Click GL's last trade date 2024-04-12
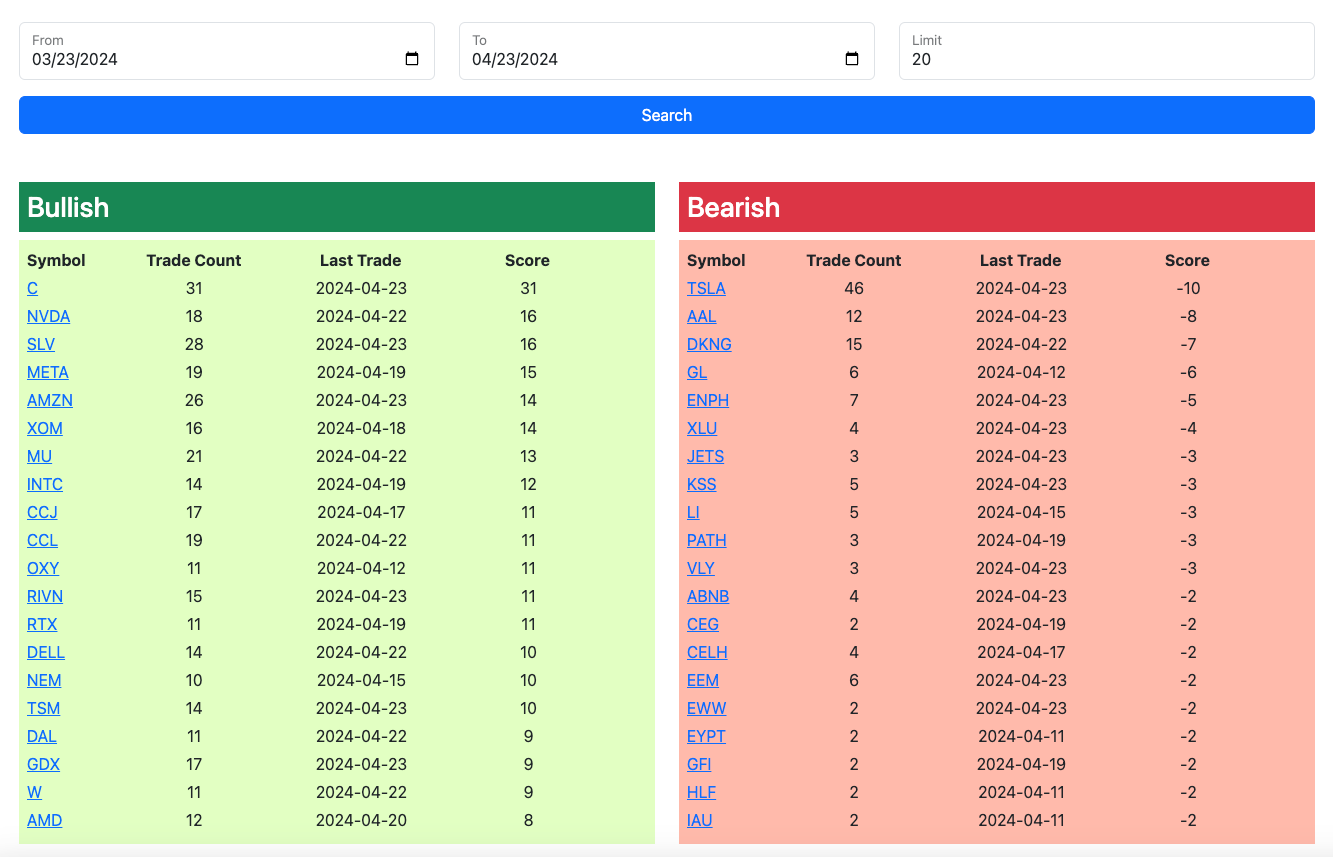Image resolution: width=1333 pixels, height=857 pixels. coord(1021,372)
